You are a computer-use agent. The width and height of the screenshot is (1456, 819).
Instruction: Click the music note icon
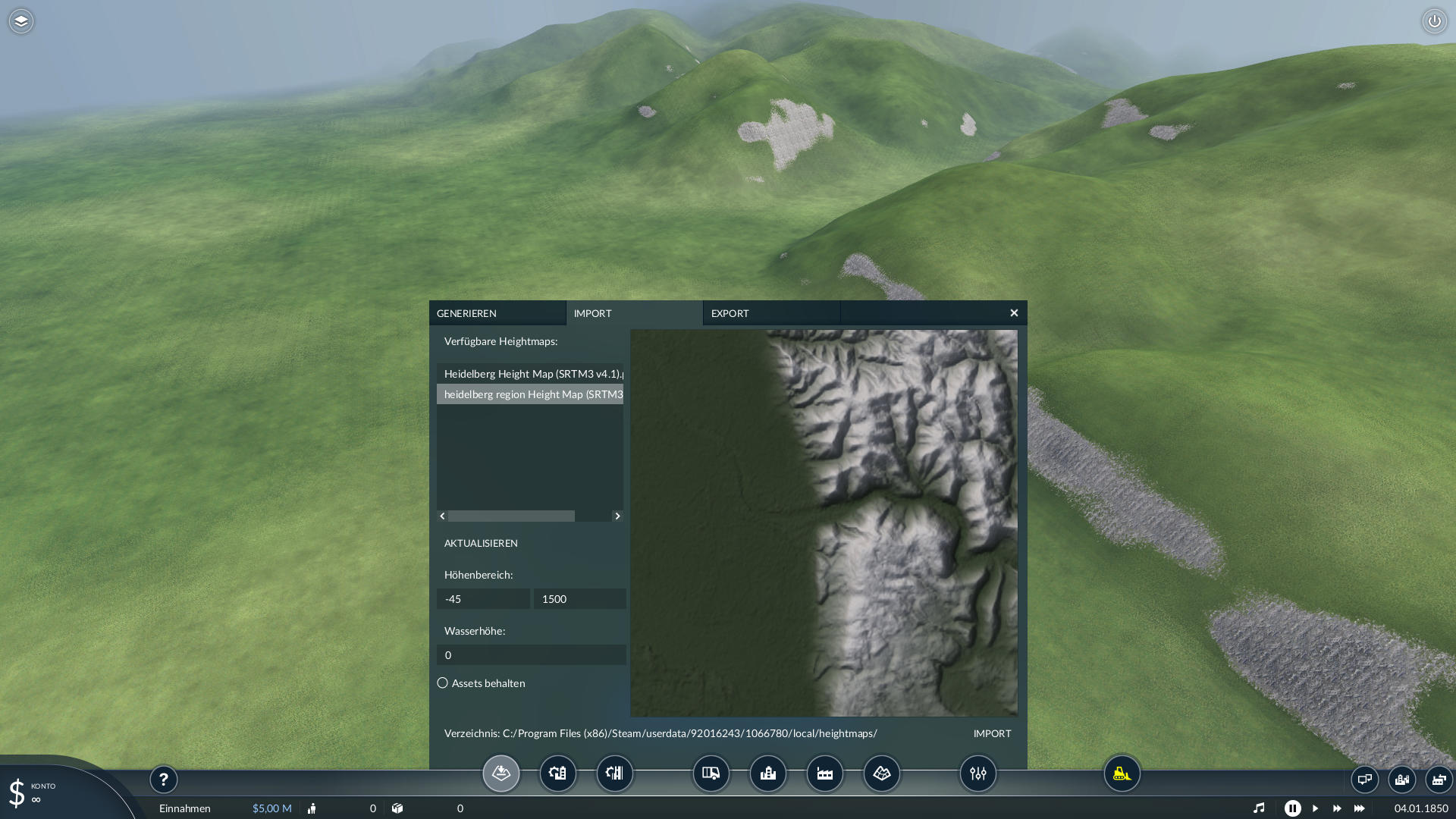pyautogui.click(x=1259, y=808)
